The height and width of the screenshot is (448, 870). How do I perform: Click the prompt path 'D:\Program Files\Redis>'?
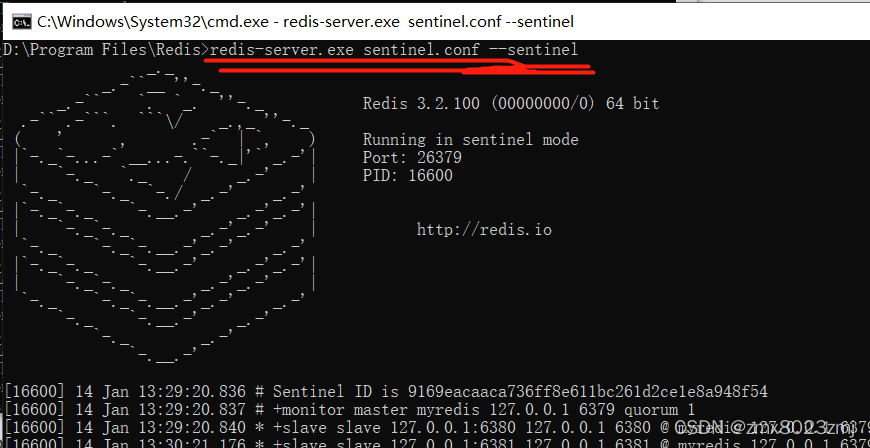[107, 50]
